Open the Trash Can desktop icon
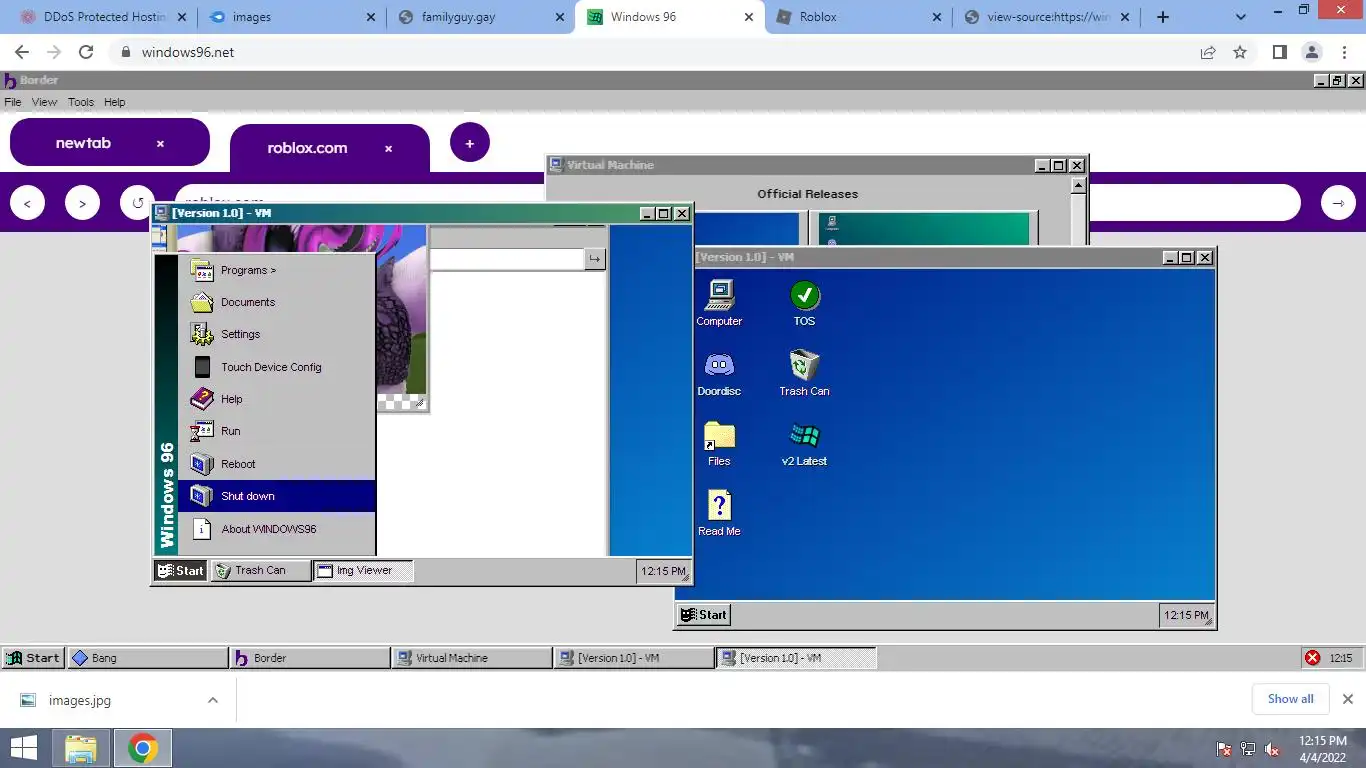 [804, 373]
